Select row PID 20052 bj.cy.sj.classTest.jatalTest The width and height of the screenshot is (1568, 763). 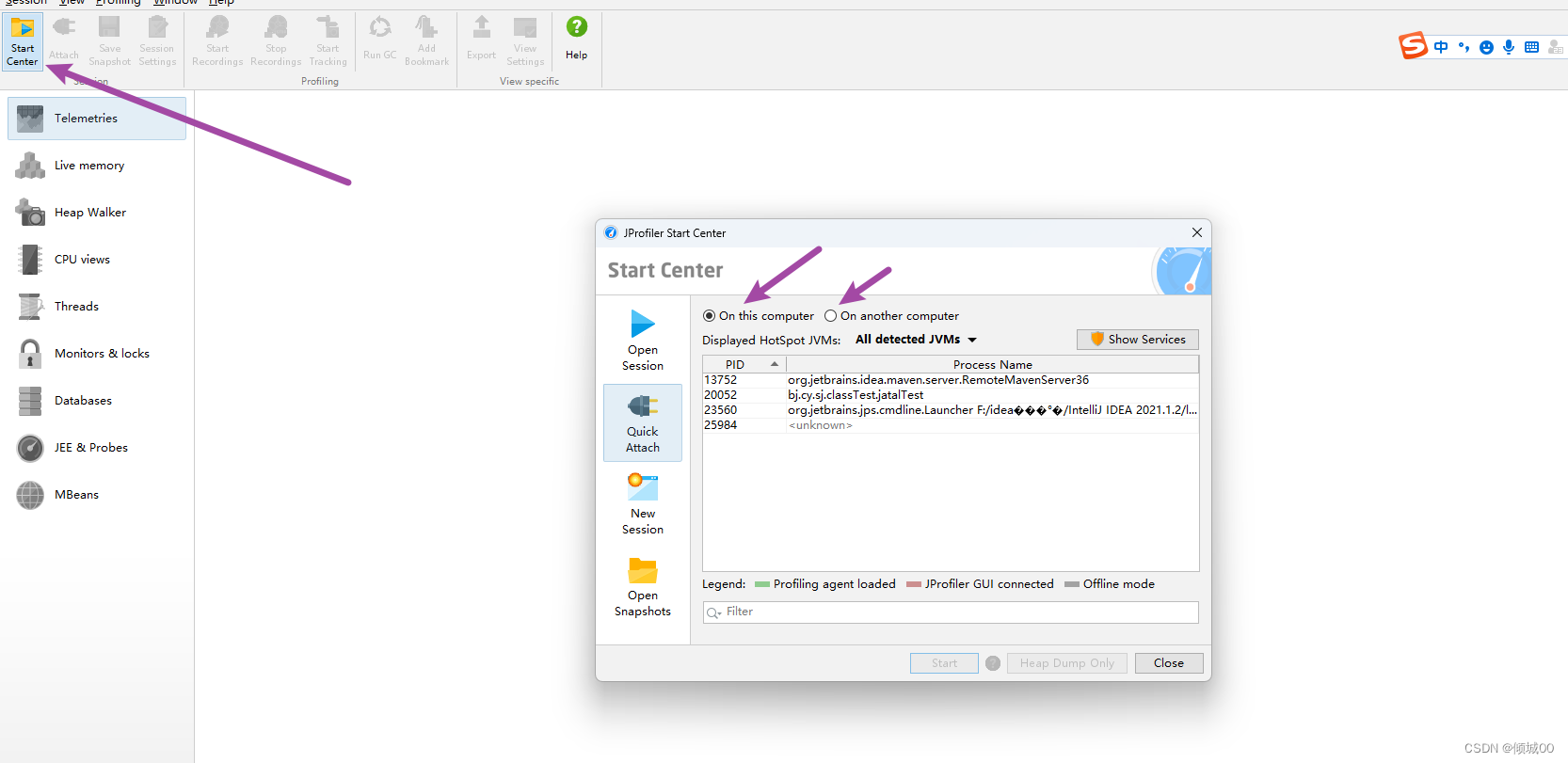[x=951, y=395]
